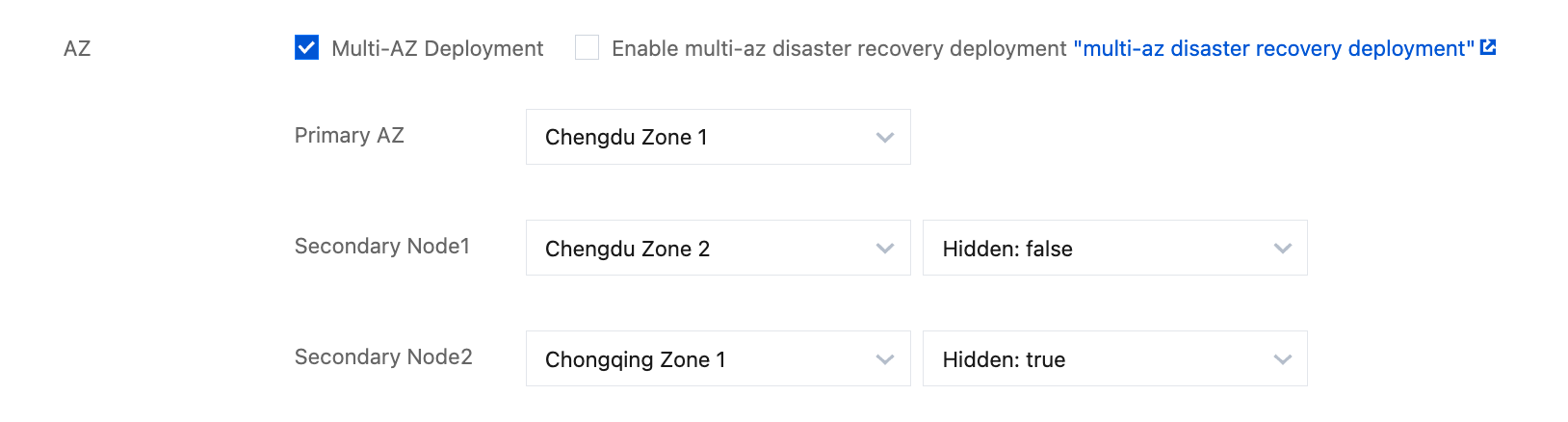
Task: Click the "Enable multi-az disaster recovery deployment" gray text
Action: pyautogui.click(x=839, y=48)
